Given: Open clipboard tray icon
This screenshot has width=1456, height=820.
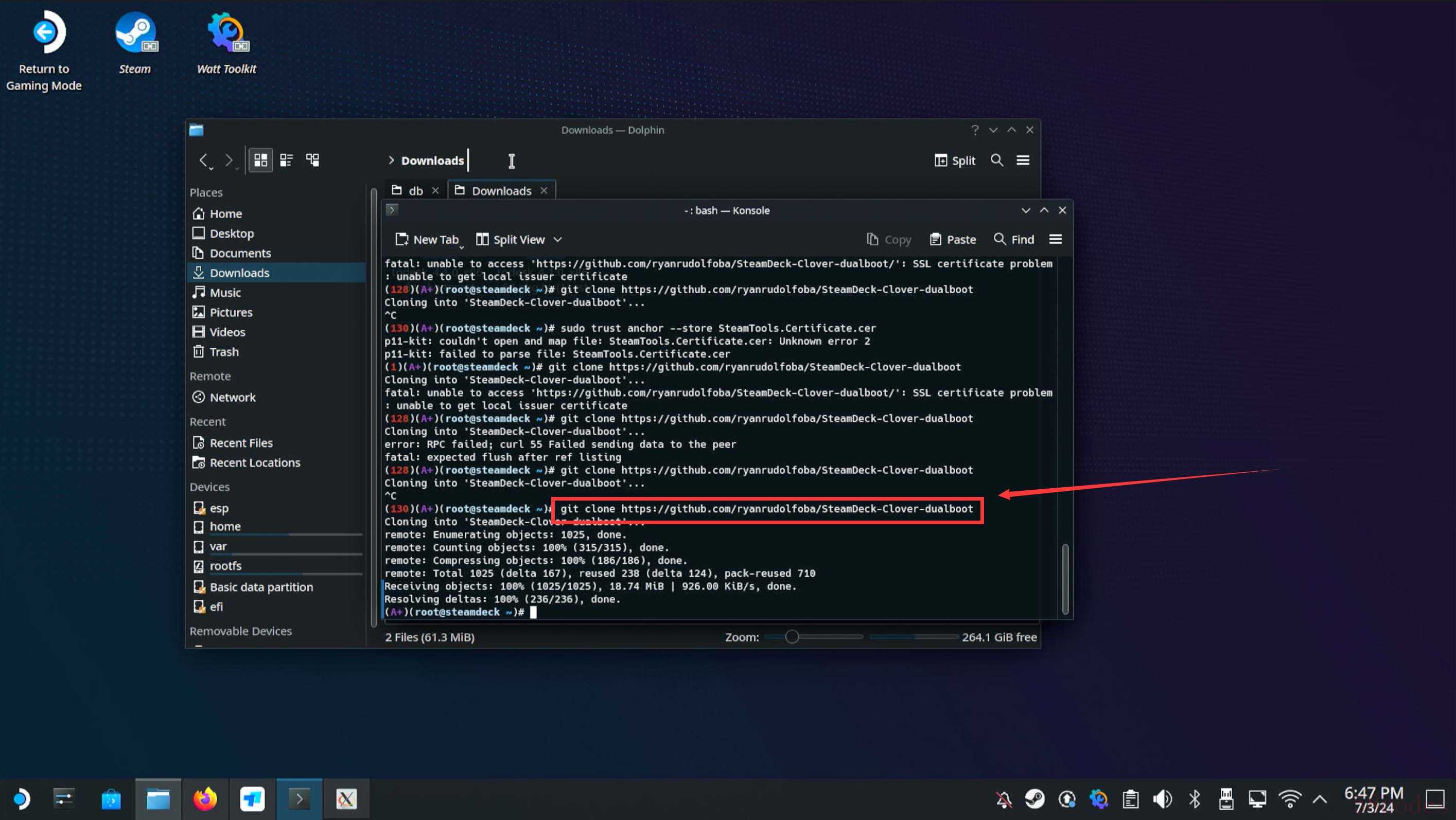Looking at the screenshot, I should (x=1130, y=799).
